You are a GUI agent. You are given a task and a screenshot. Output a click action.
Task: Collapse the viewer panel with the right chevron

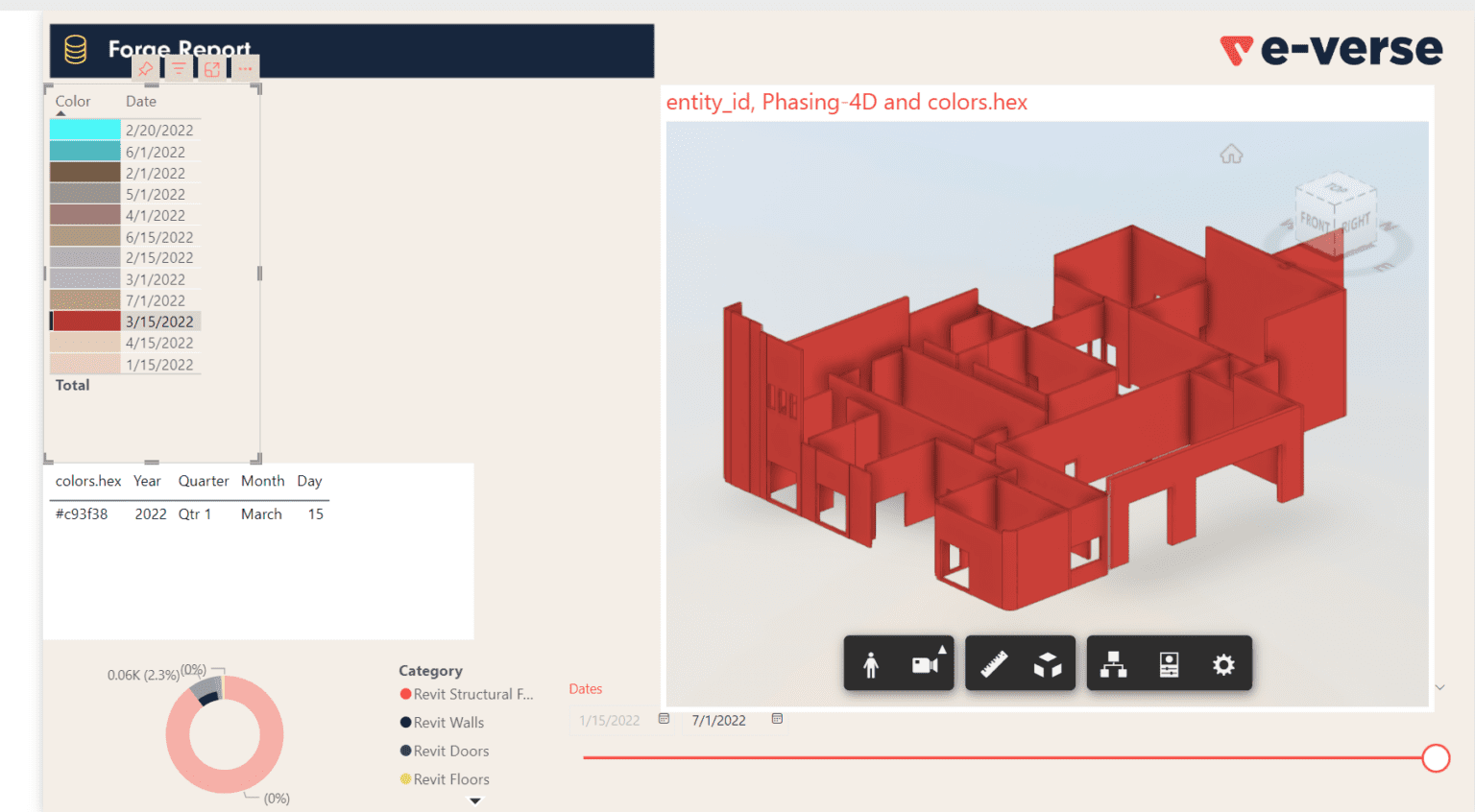1439,687
